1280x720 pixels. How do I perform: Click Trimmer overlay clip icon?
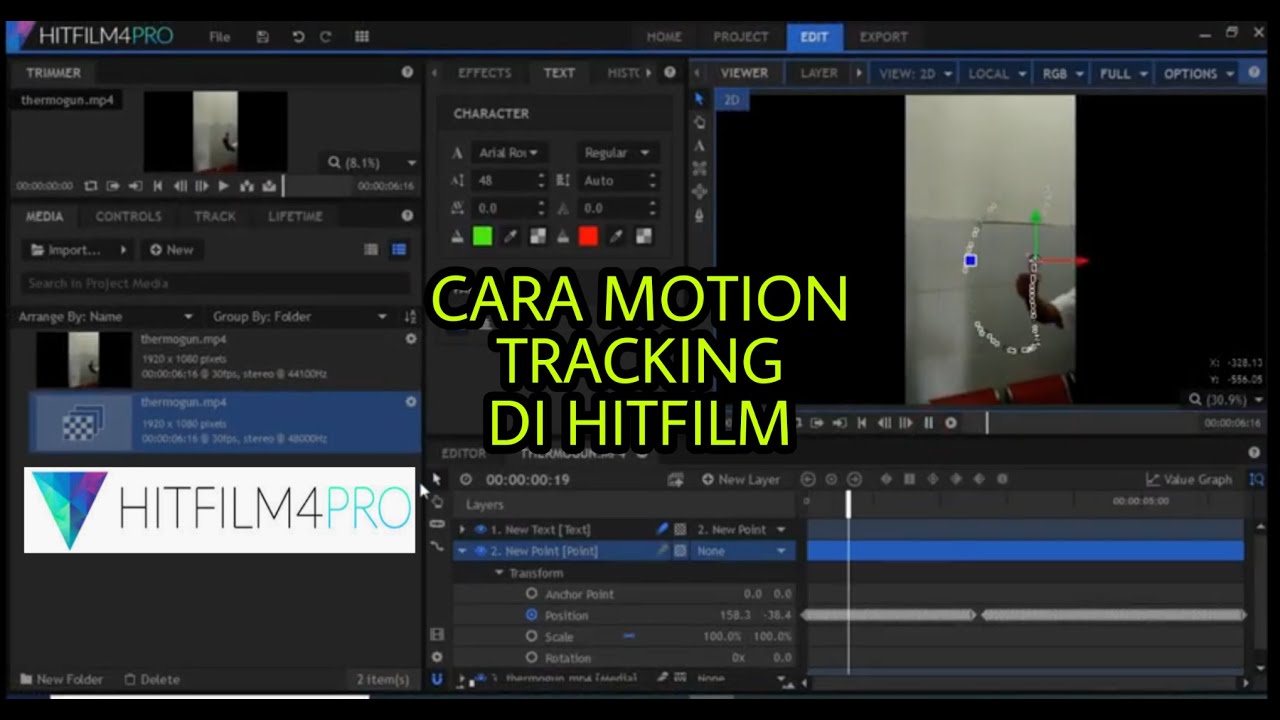click(269, 186)
